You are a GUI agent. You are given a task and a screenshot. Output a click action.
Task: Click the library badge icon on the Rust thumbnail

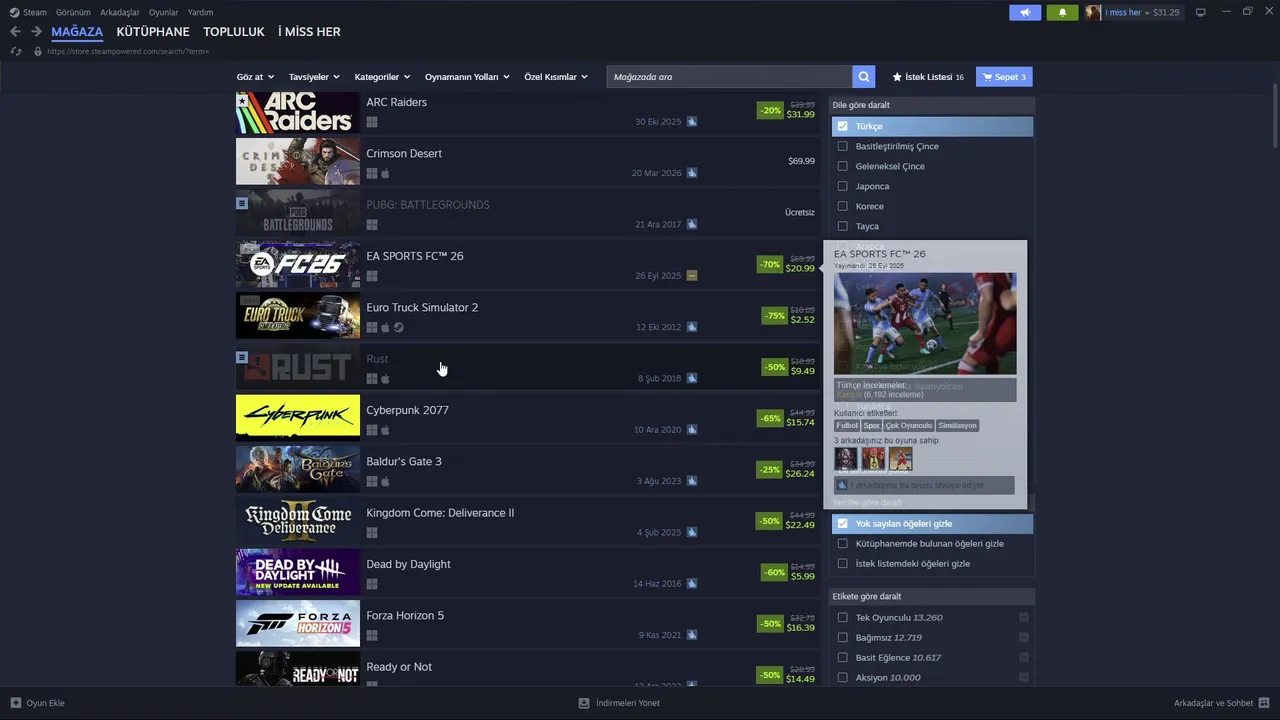[x=242, y=357]
